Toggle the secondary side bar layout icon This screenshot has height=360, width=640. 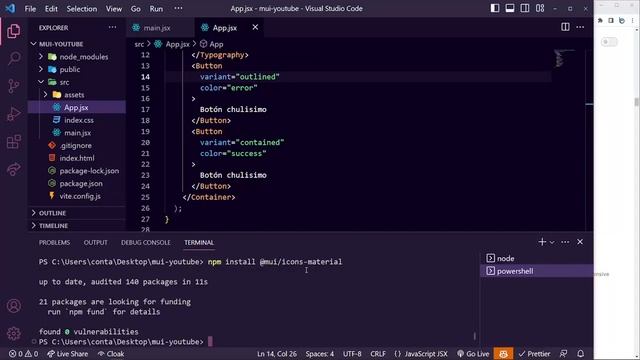[525, 8]
